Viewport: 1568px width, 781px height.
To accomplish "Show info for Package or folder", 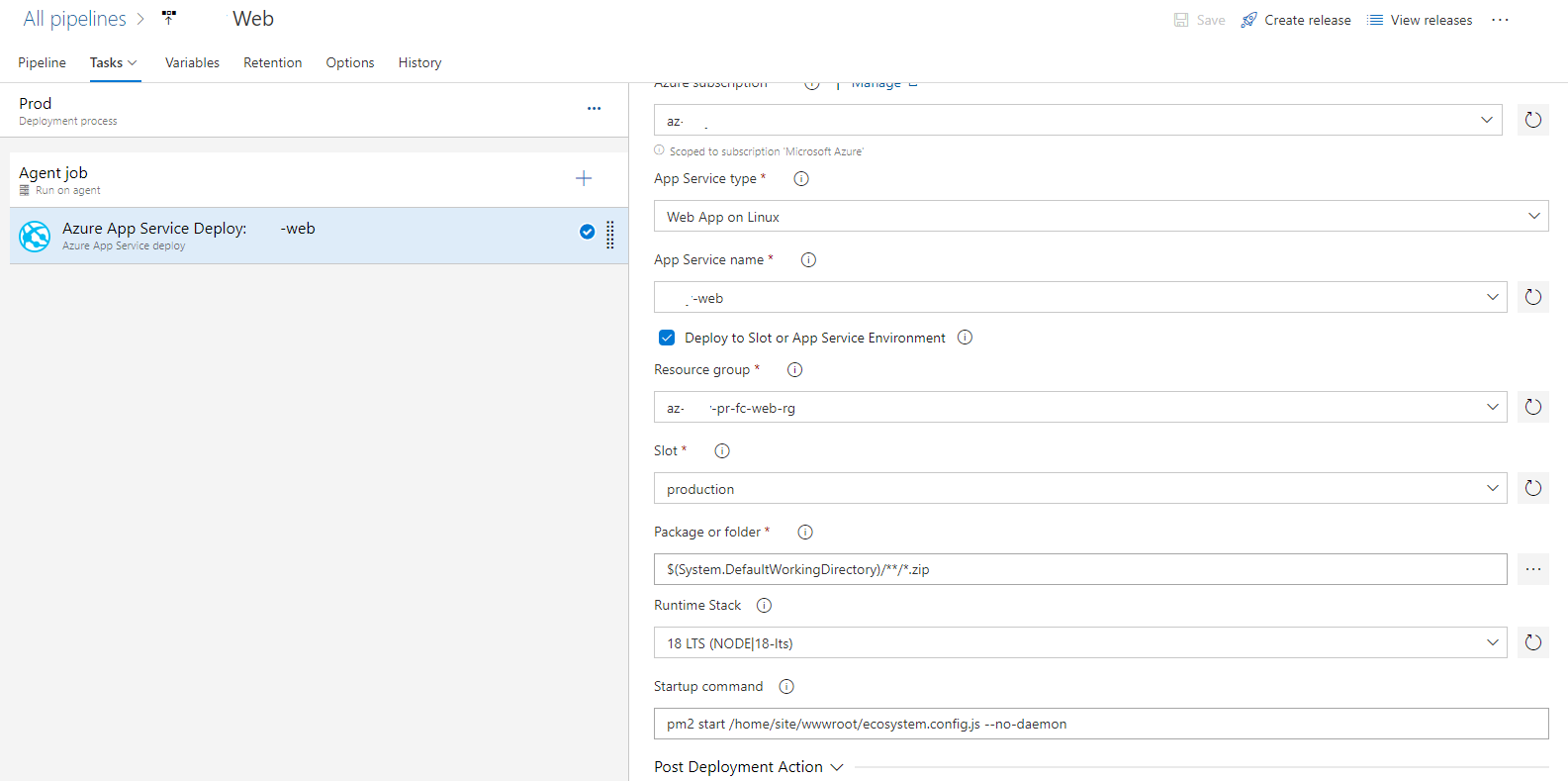I will click(x=805, y=533).
